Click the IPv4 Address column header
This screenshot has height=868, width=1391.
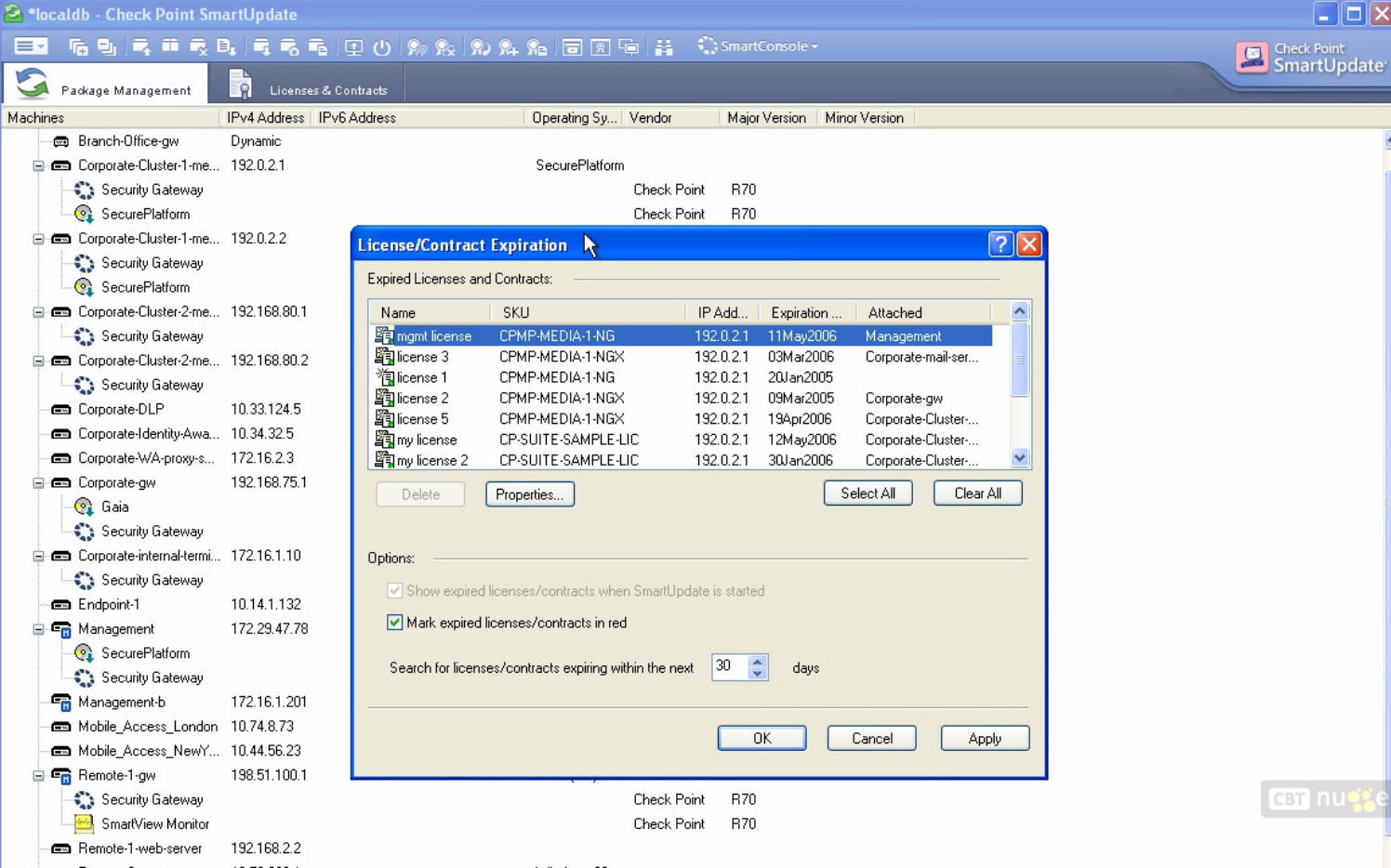pos(265,118)
